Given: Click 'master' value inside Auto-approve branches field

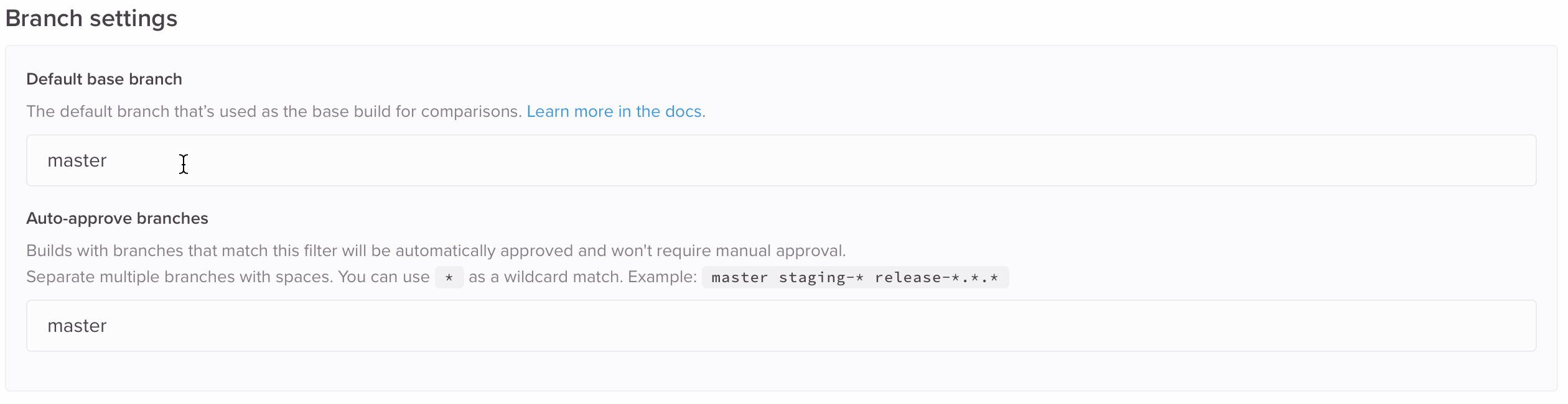Looking at the screenshot, I should [x=77, y=326].
